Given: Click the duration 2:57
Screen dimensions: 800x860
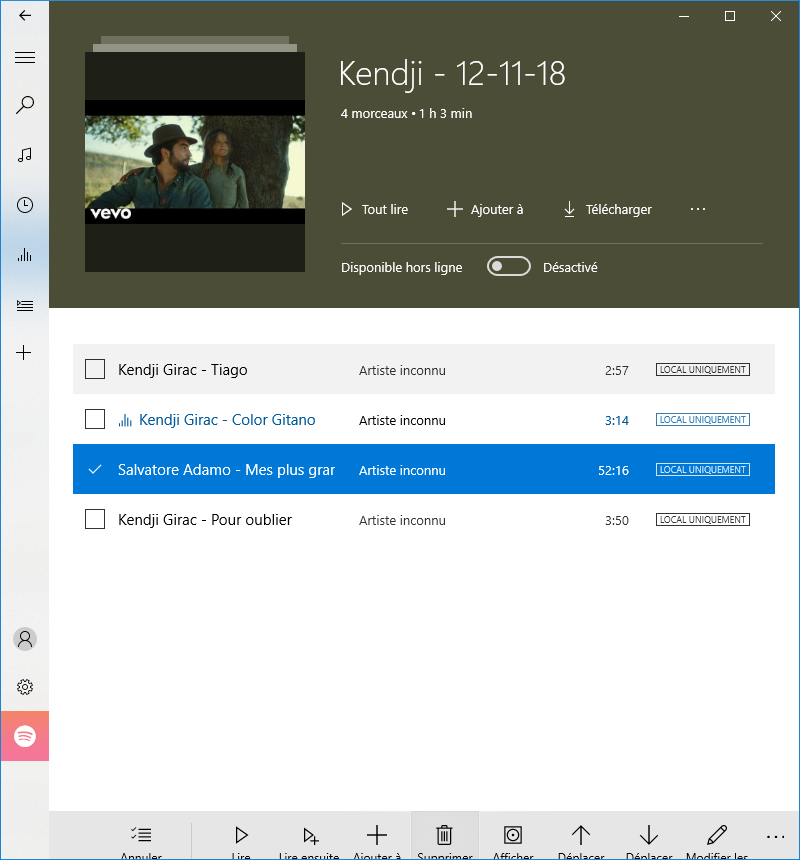Looking at the screenshot, I should click(x=617, y=371).
